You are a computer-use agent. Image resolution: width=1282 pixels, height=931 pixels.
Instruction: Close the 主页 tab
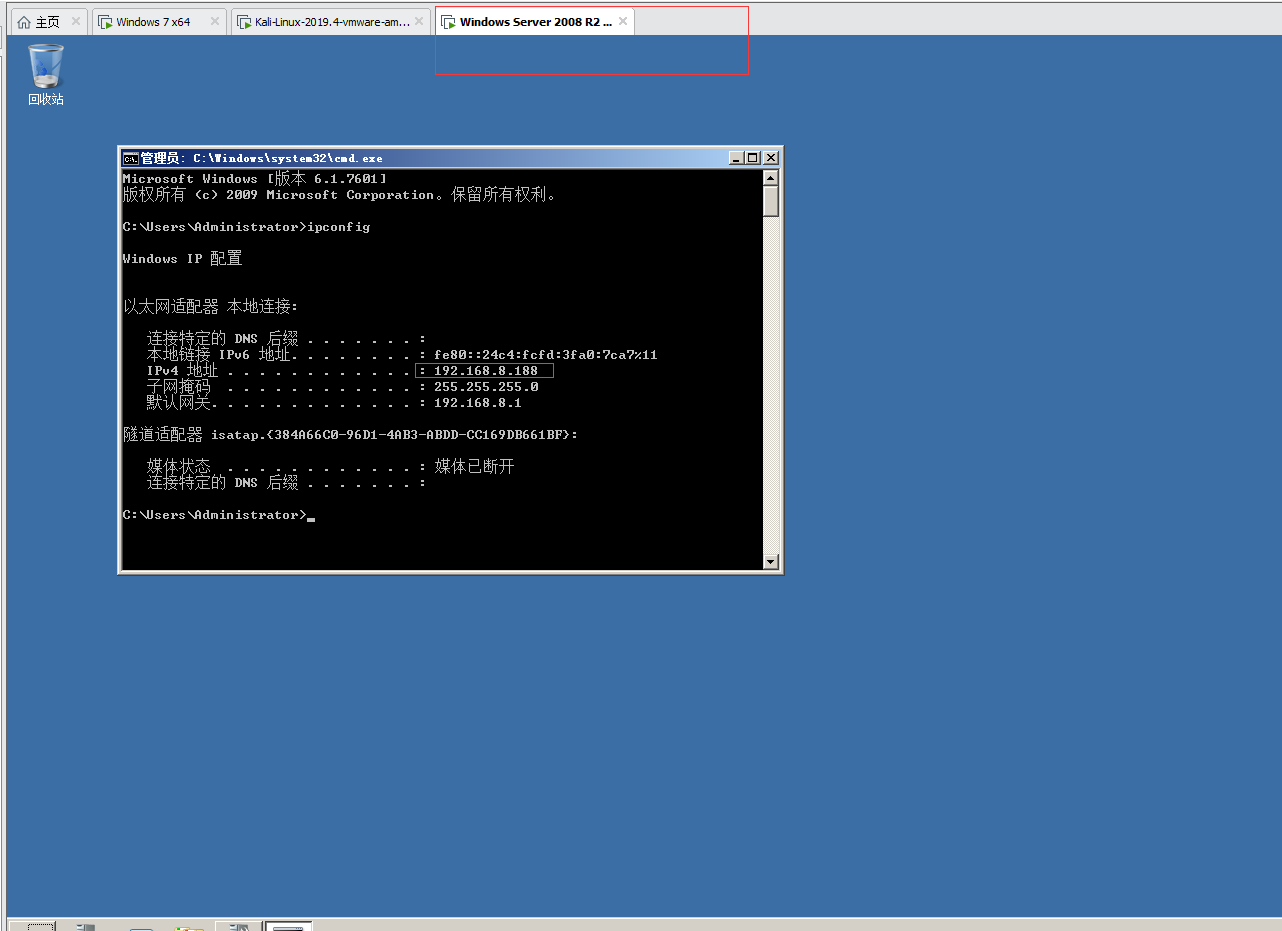[76, 22]
